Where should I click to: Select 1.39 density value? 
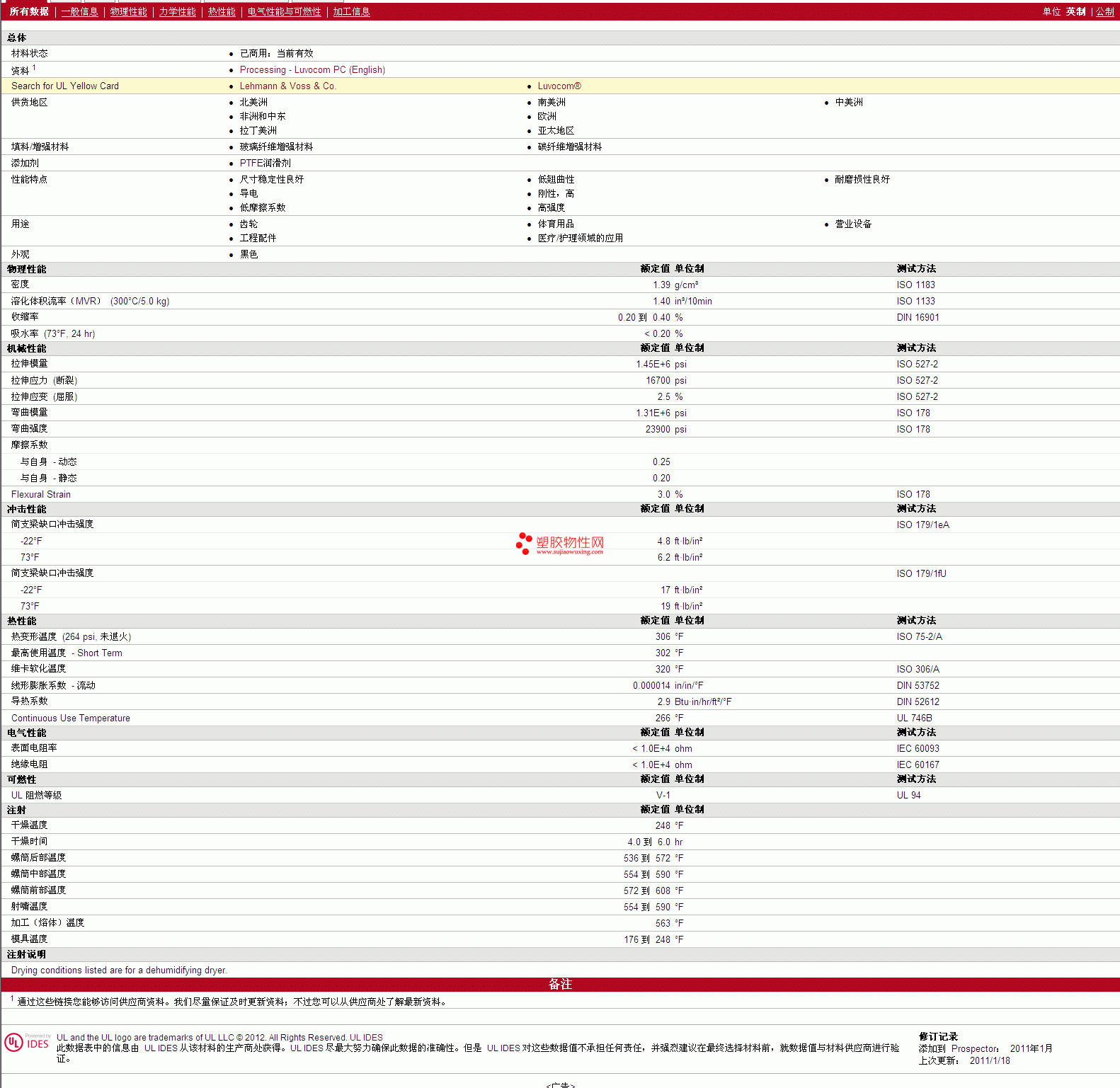point(661,285)
